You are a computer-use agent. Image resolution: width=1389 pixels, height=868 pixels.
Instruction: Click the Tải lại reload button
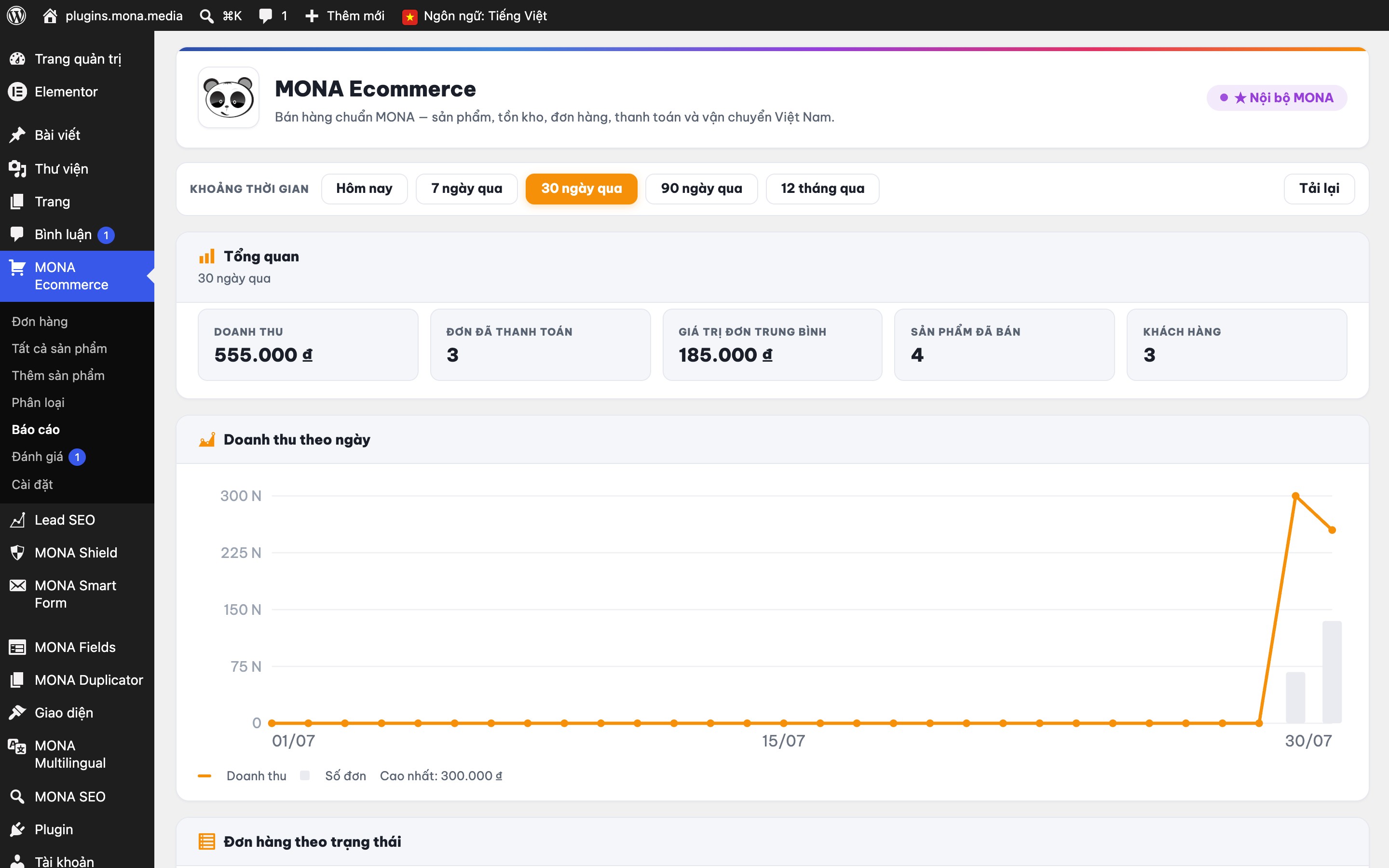tap(1319, 189)
